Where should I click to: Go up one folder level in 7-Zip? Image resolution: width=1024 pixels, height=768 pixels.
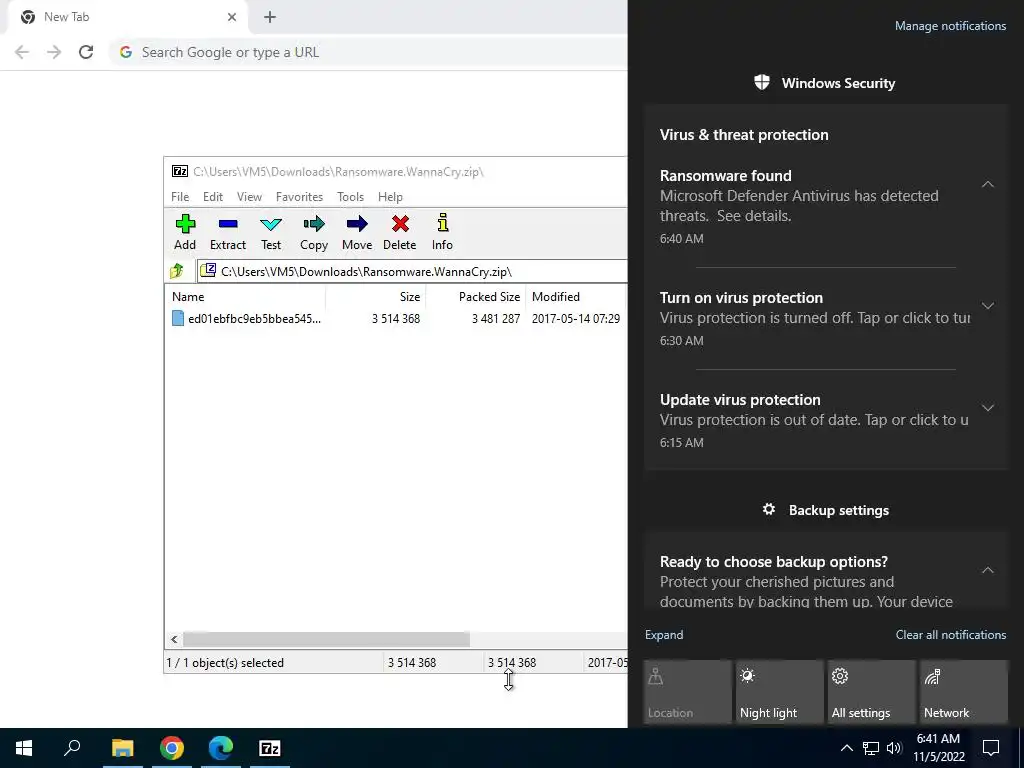(177, 270)
